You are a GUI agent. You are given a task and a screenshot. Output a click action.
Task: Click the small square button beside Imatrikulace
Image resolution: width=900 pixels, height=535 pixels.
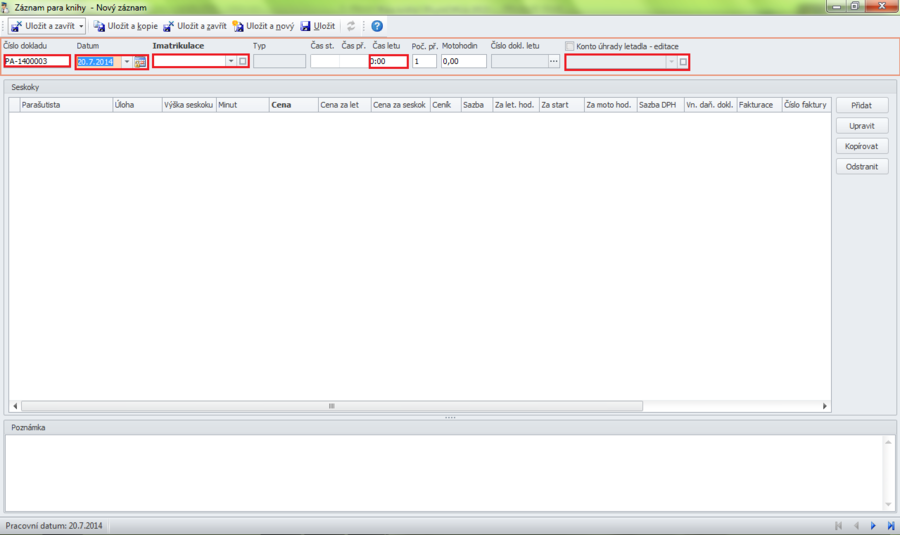point(242,62)
